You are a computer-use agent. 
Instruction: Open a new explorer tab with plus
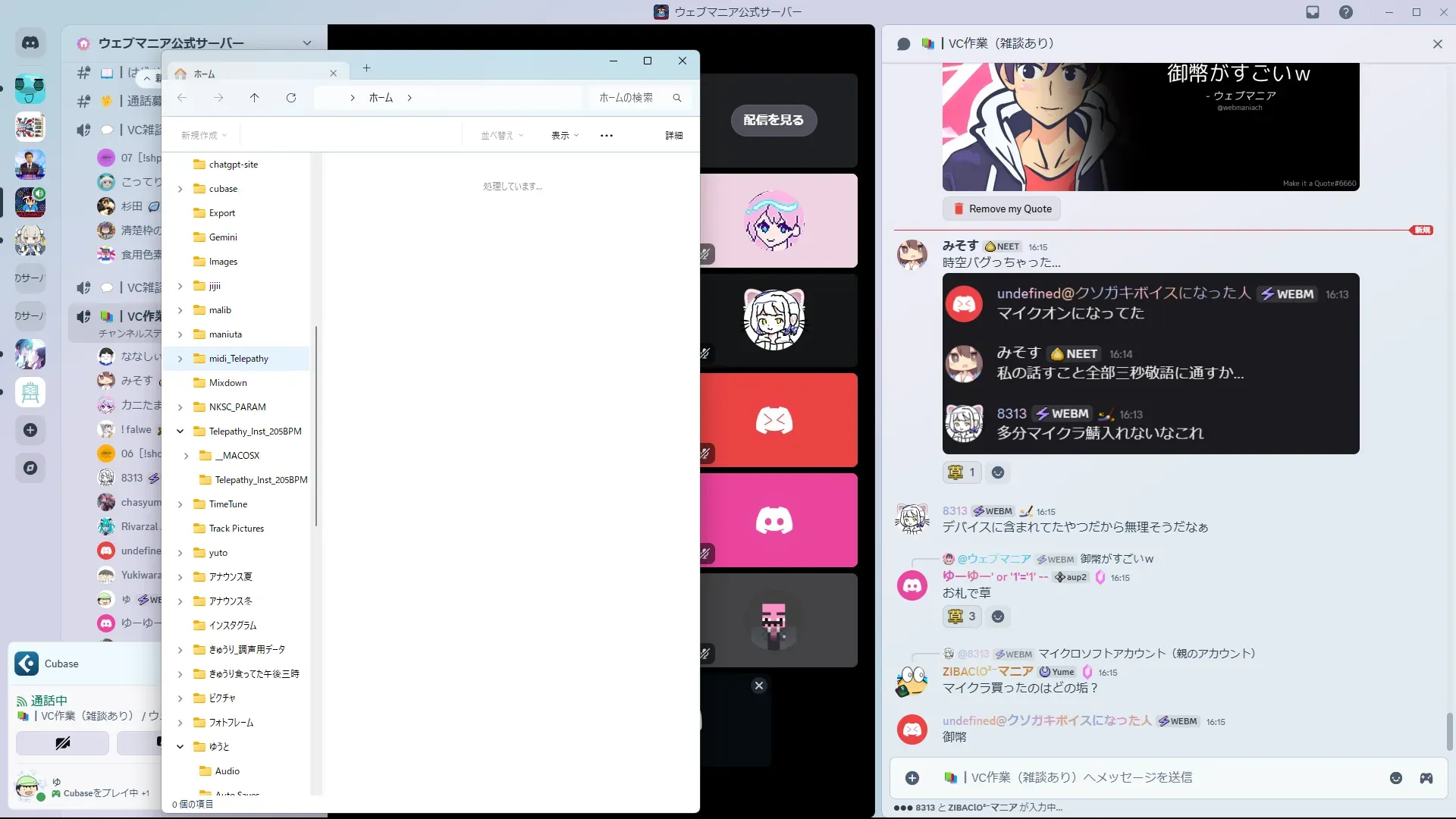pyautogui.click(x=366, y=68)
